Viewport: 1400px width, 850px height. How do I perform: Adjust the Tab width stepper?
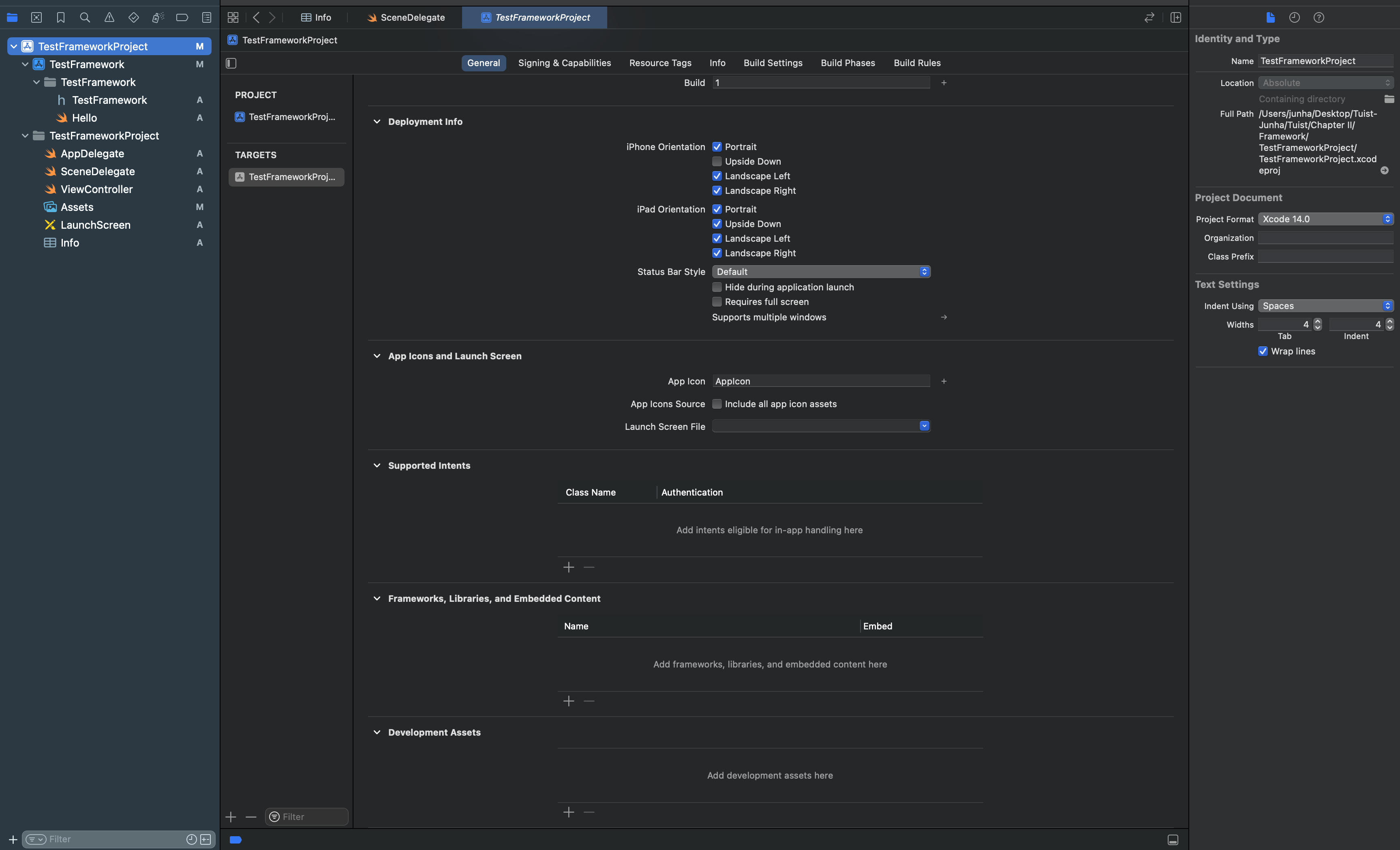(x=1318, y=324)
